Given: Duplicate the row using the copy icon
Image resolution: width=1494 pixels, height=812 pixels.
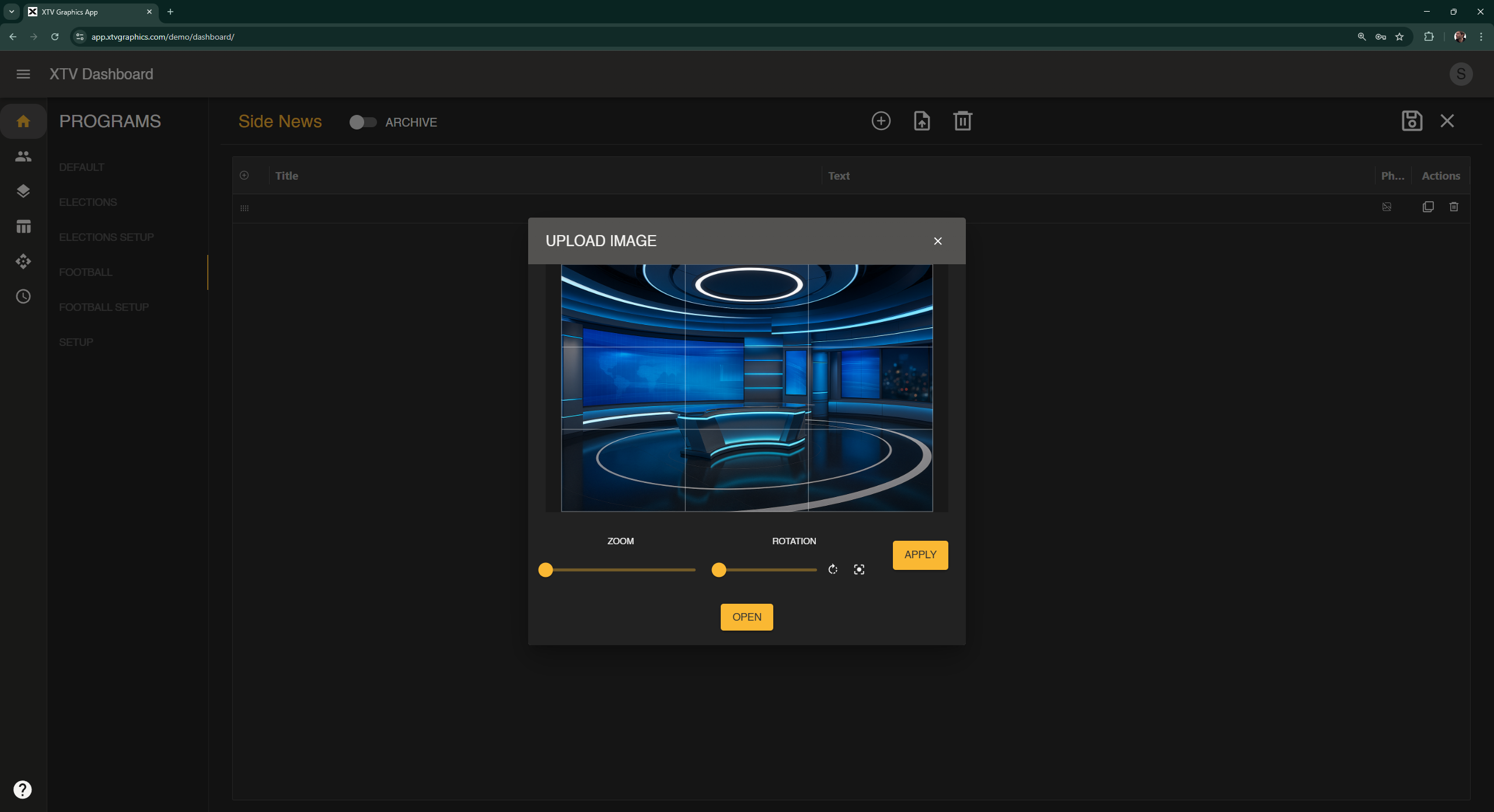Looking at the screenshot, I should 1427,207.
